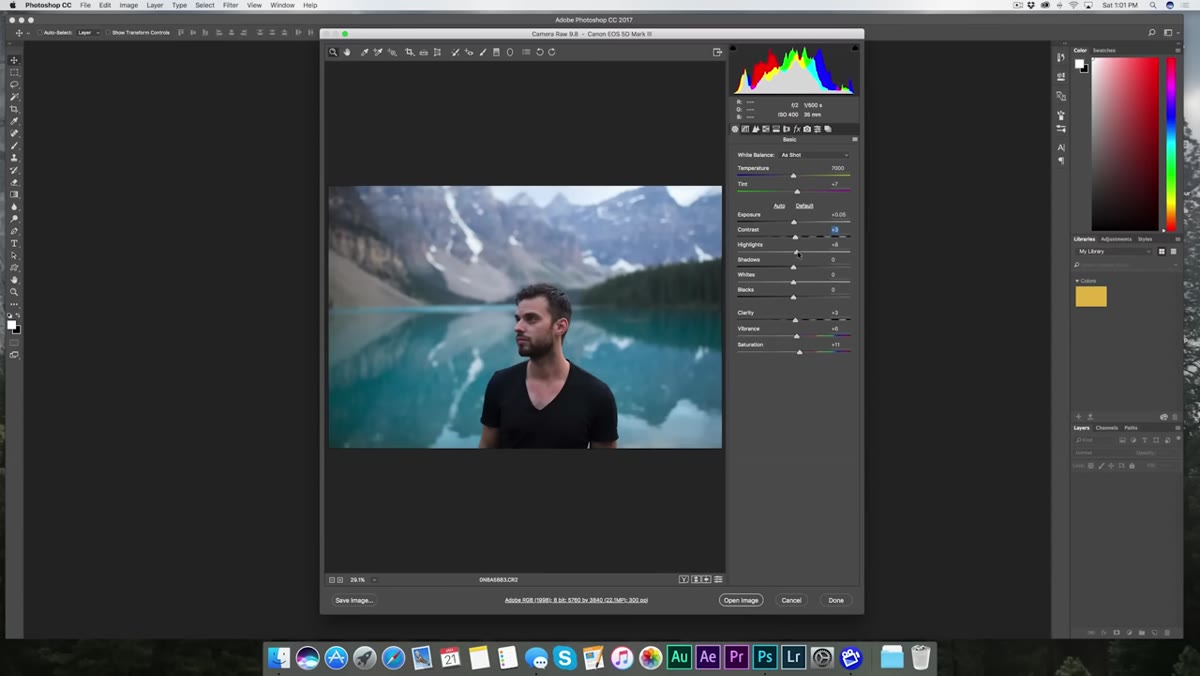Toggle highlight clipping warning on histogram
This screenshot has height=676, width=1200.
(856, 47)
